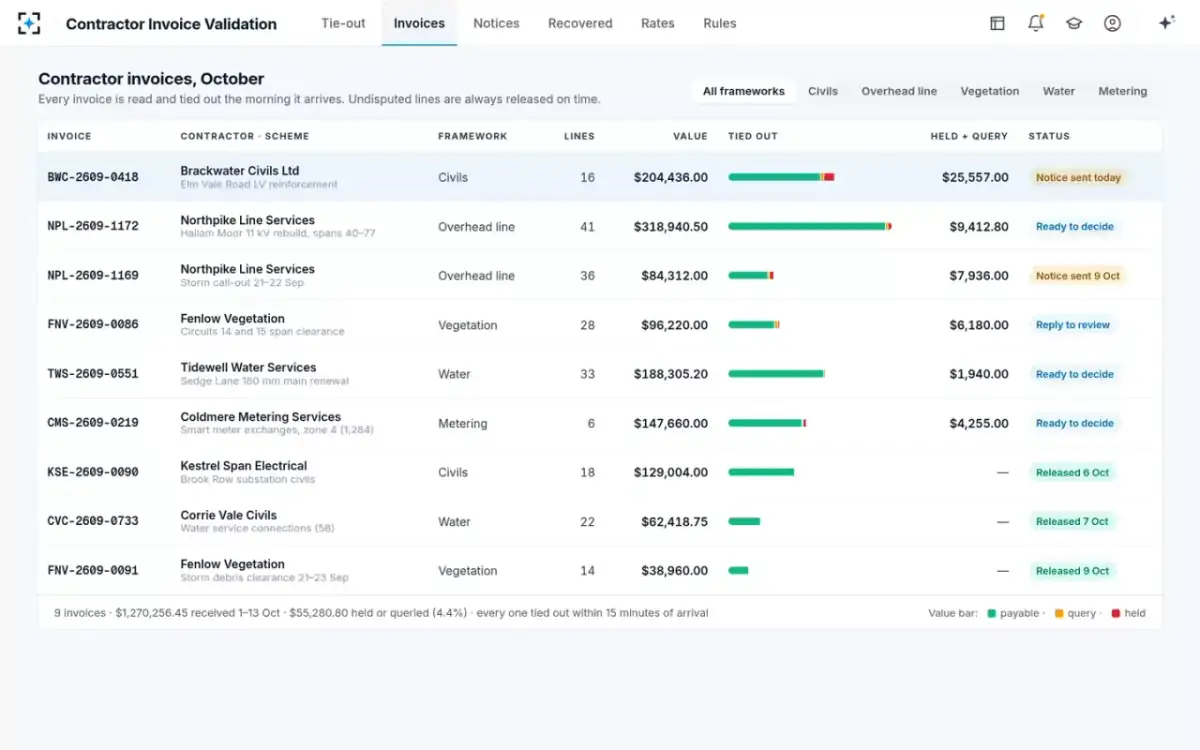
Task: Click the Reply to review status
Action: (x=1073, y=324)
